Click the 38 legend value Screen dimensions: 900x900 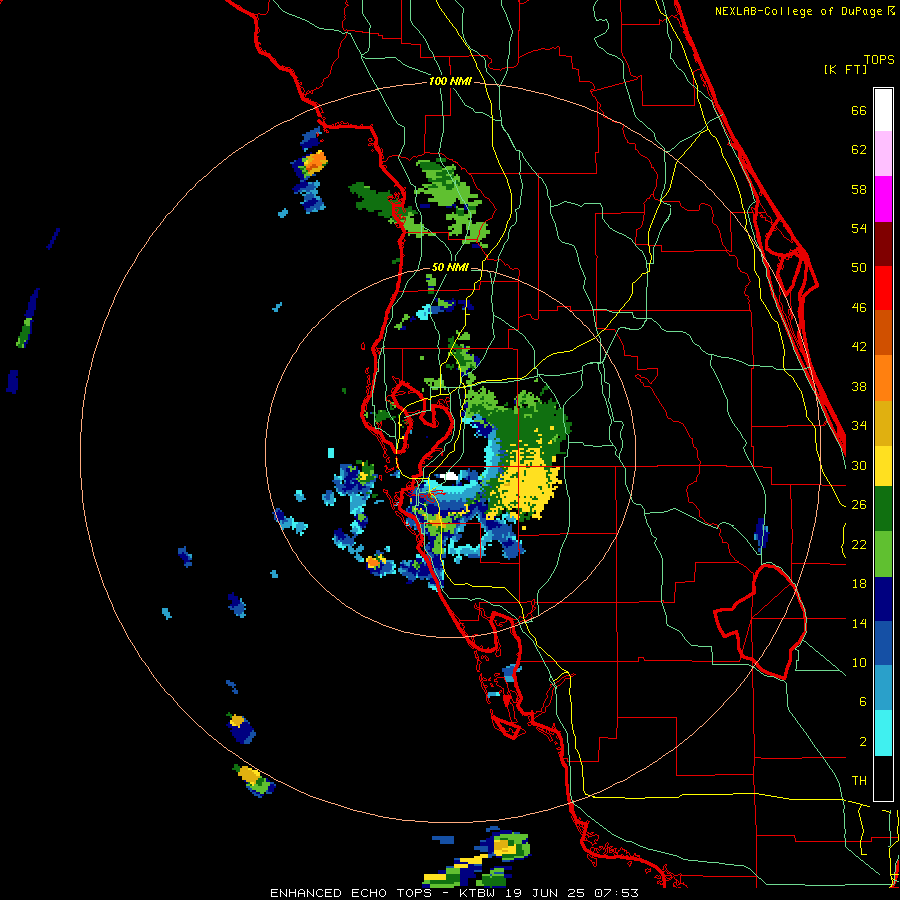coord(859,386)
